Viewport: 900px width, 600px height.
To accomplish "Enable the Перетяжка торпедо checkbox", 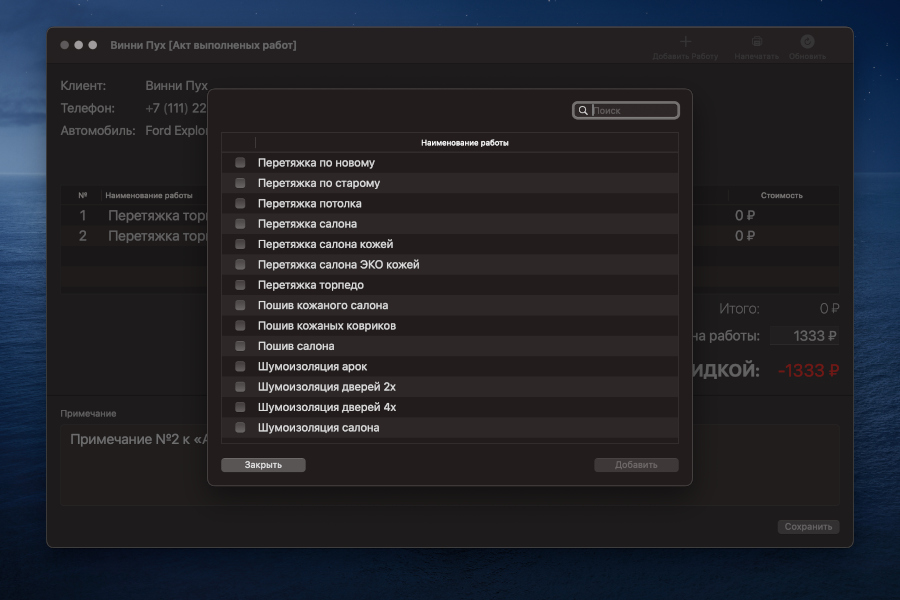I will pos(240,285).
